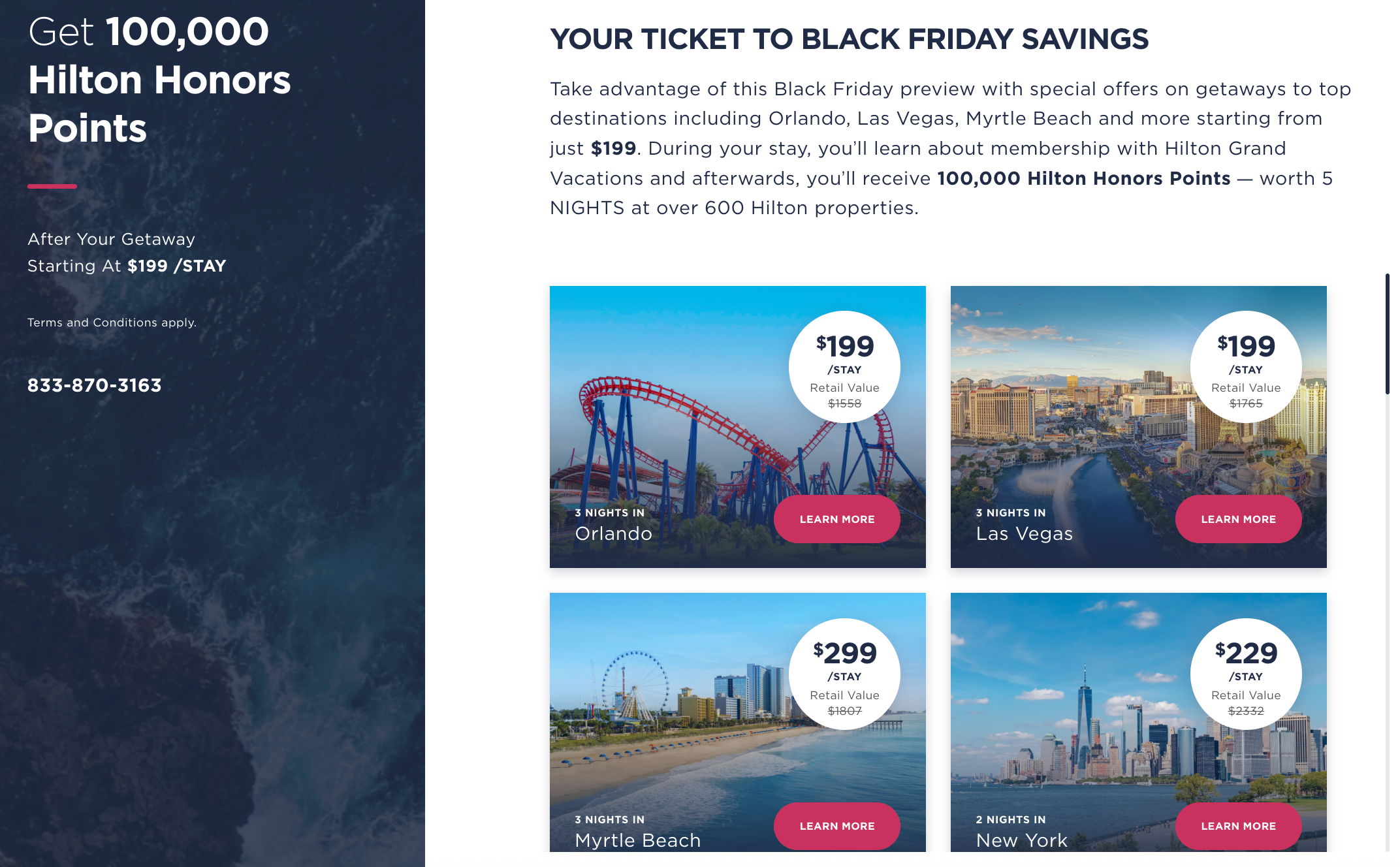Call the 833-870-3163 phone number link

click(95, 385)
